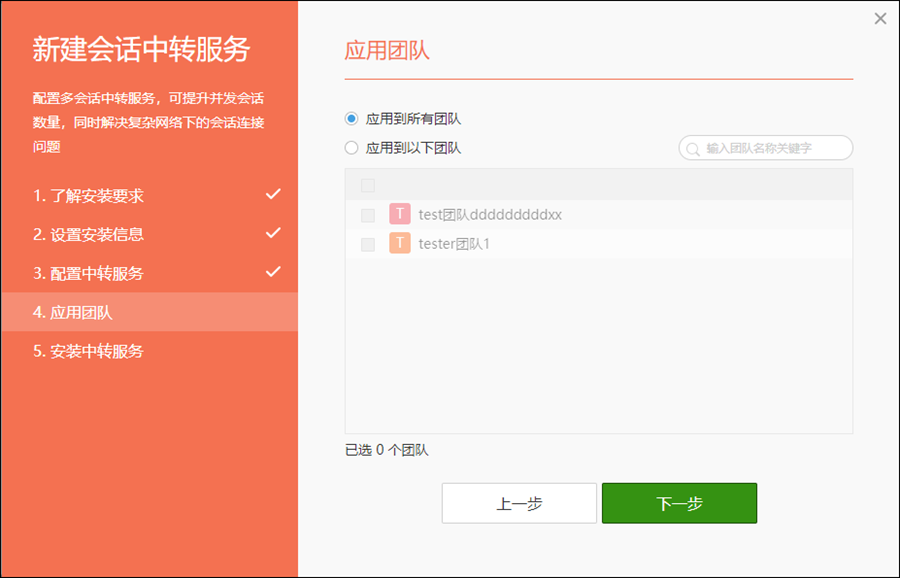
Task: Proceed with the 下一步 button
Action: coord(680,503)
